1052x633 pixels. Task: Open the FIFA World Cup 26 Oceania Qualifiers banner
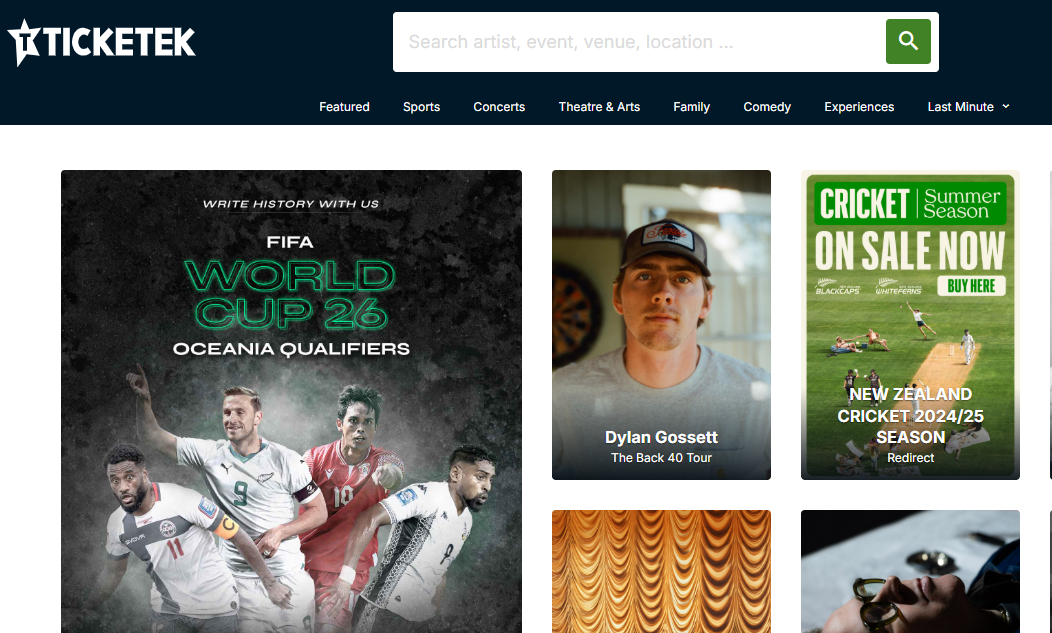coord(291,401)
